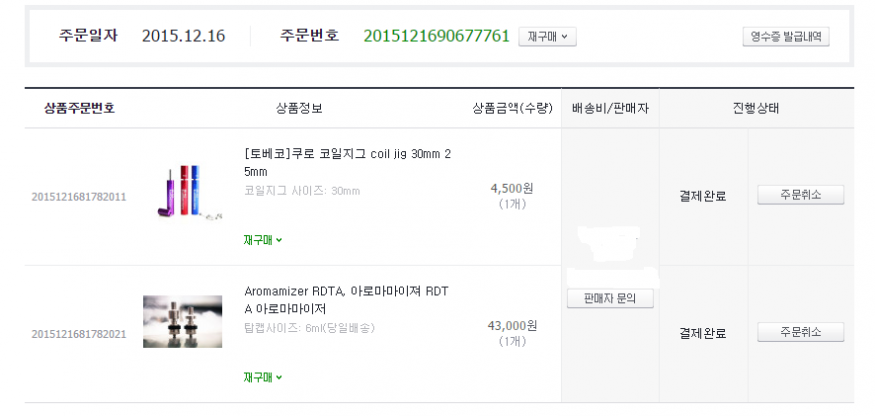Viewport: 875px width, 416px height.
Task: Click the 영수증 발급내역 button
Action: (786, 37)
